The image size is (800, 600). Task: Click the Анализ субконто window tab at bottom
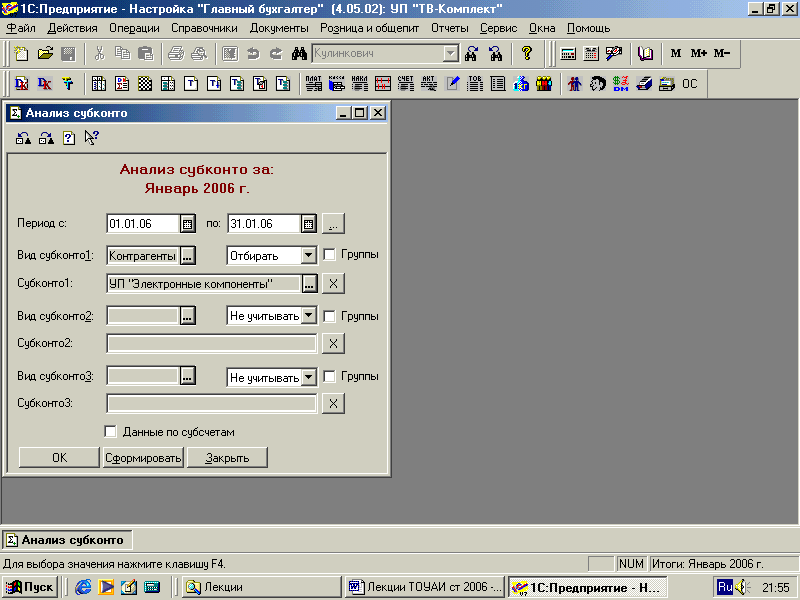pos(67,540)
